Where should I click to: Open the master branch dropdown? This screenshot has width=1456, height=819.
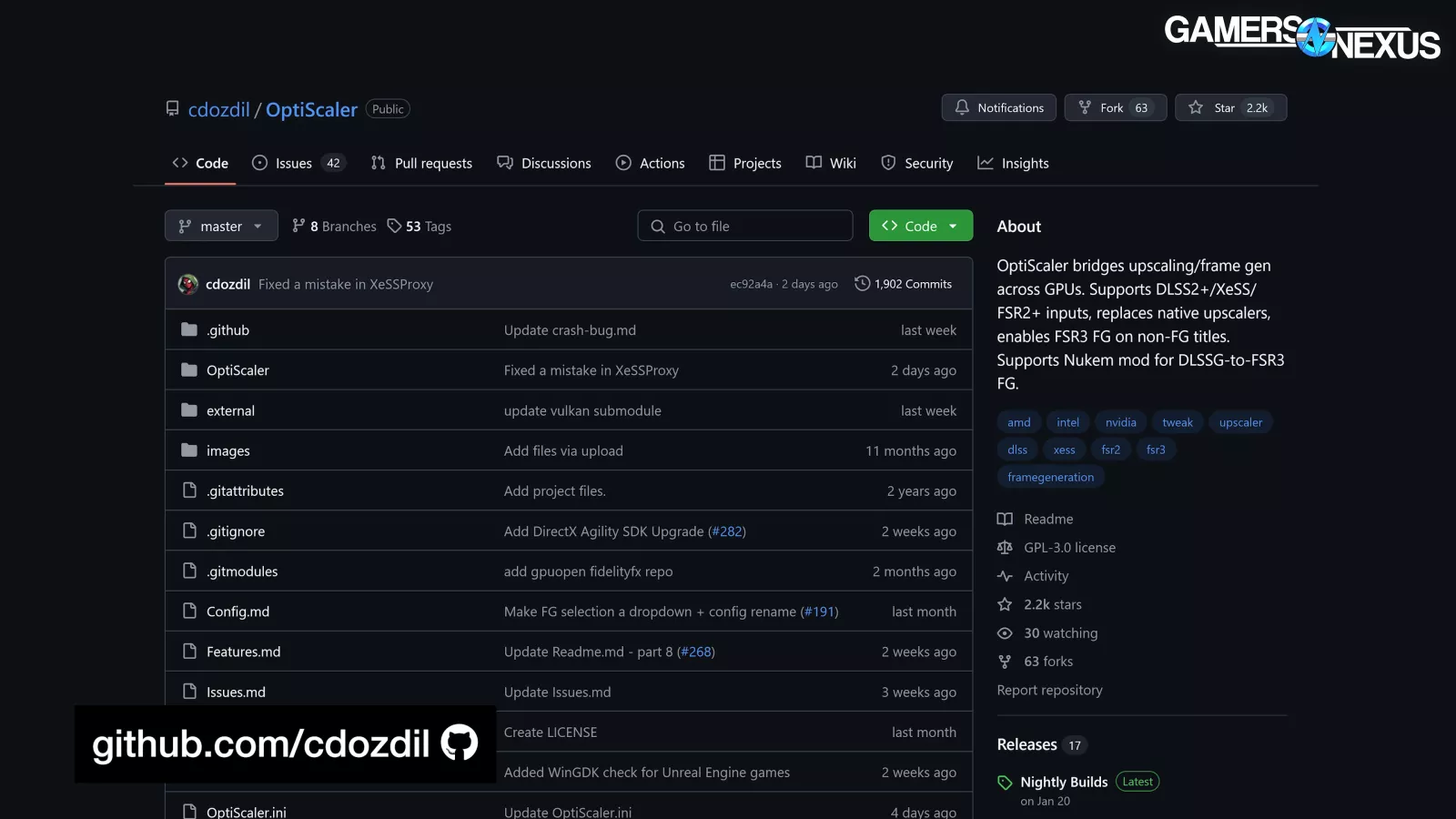click(221, 226)
